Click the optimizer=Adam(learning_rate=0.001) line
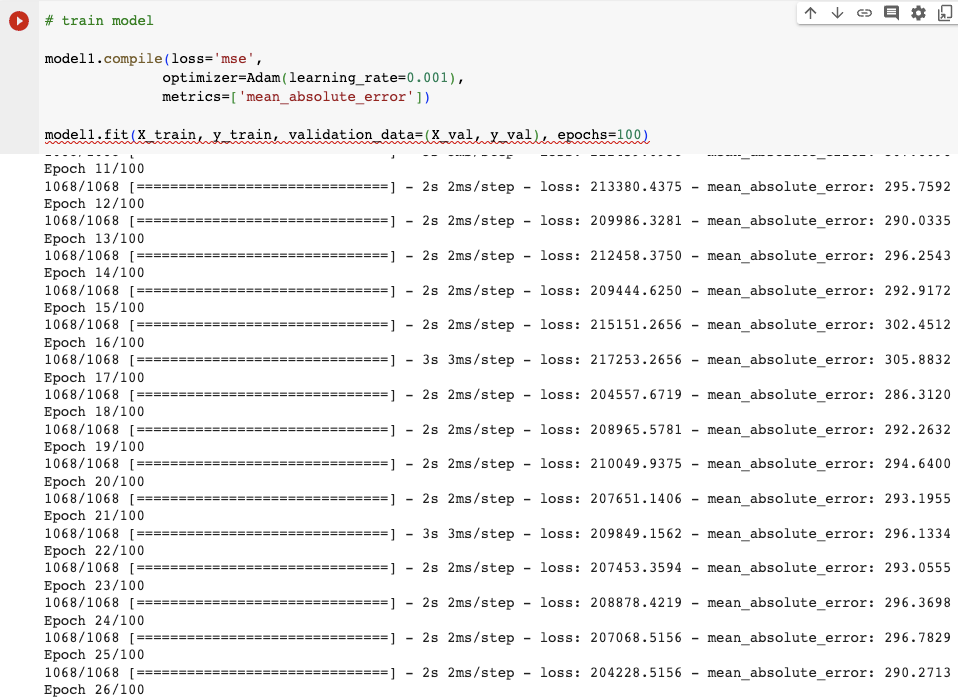The width and height of the screenshot is (958, 698). (313, 78)
